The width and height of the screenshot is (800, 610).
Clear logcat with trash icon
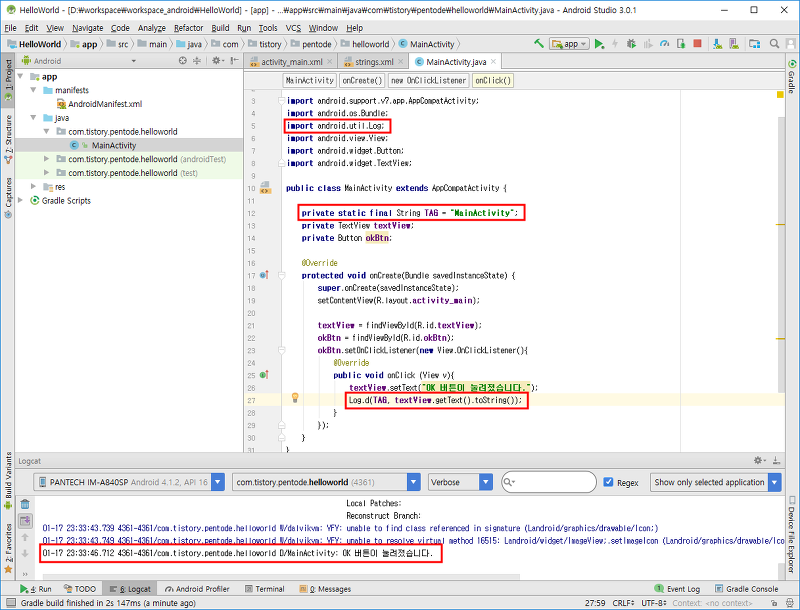(x=25, y=504)
